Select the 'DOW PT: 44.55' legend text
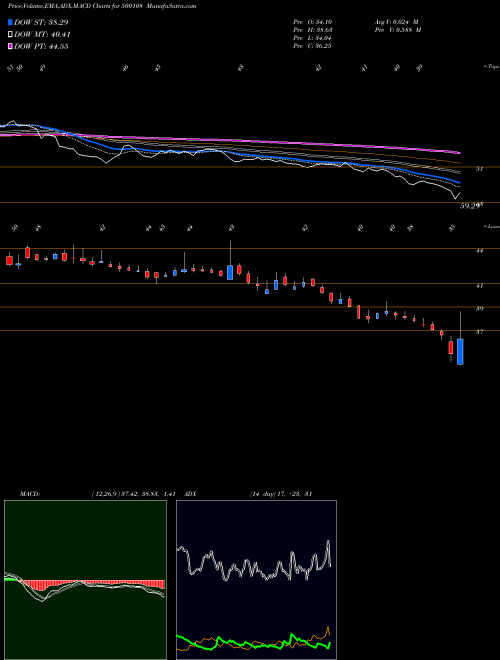500x660 pixels. (x=41, y=46)
